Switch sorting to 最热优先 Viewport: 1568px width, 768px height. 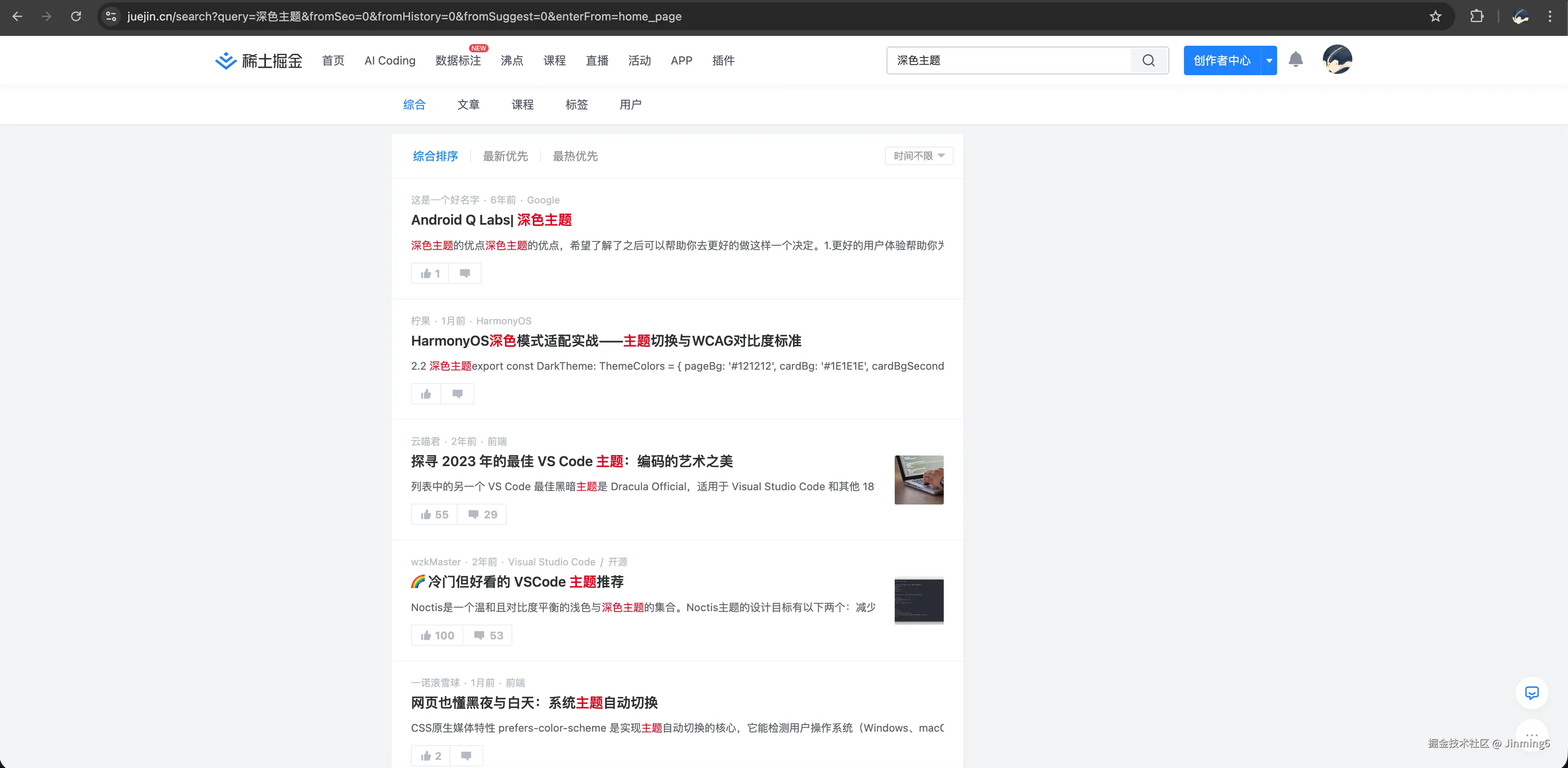pyautogui.click(x=575, y=156)
